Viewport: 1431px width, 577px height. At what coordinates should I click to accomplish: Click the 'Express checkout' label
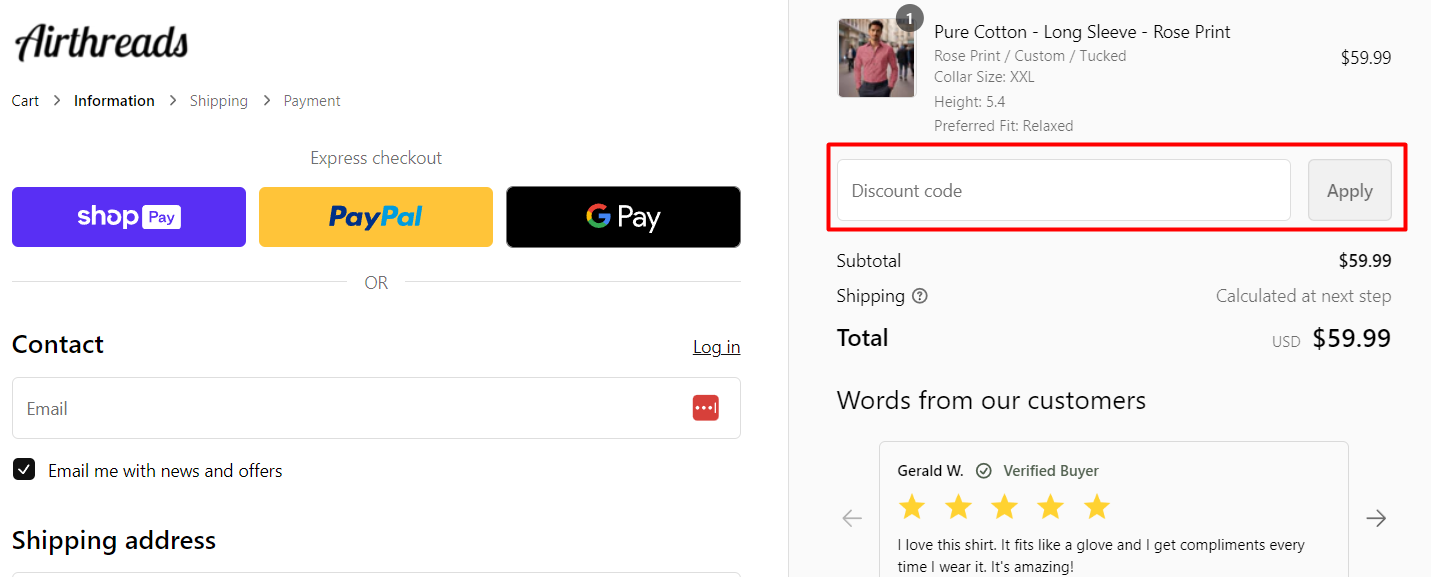click(376, 158)
